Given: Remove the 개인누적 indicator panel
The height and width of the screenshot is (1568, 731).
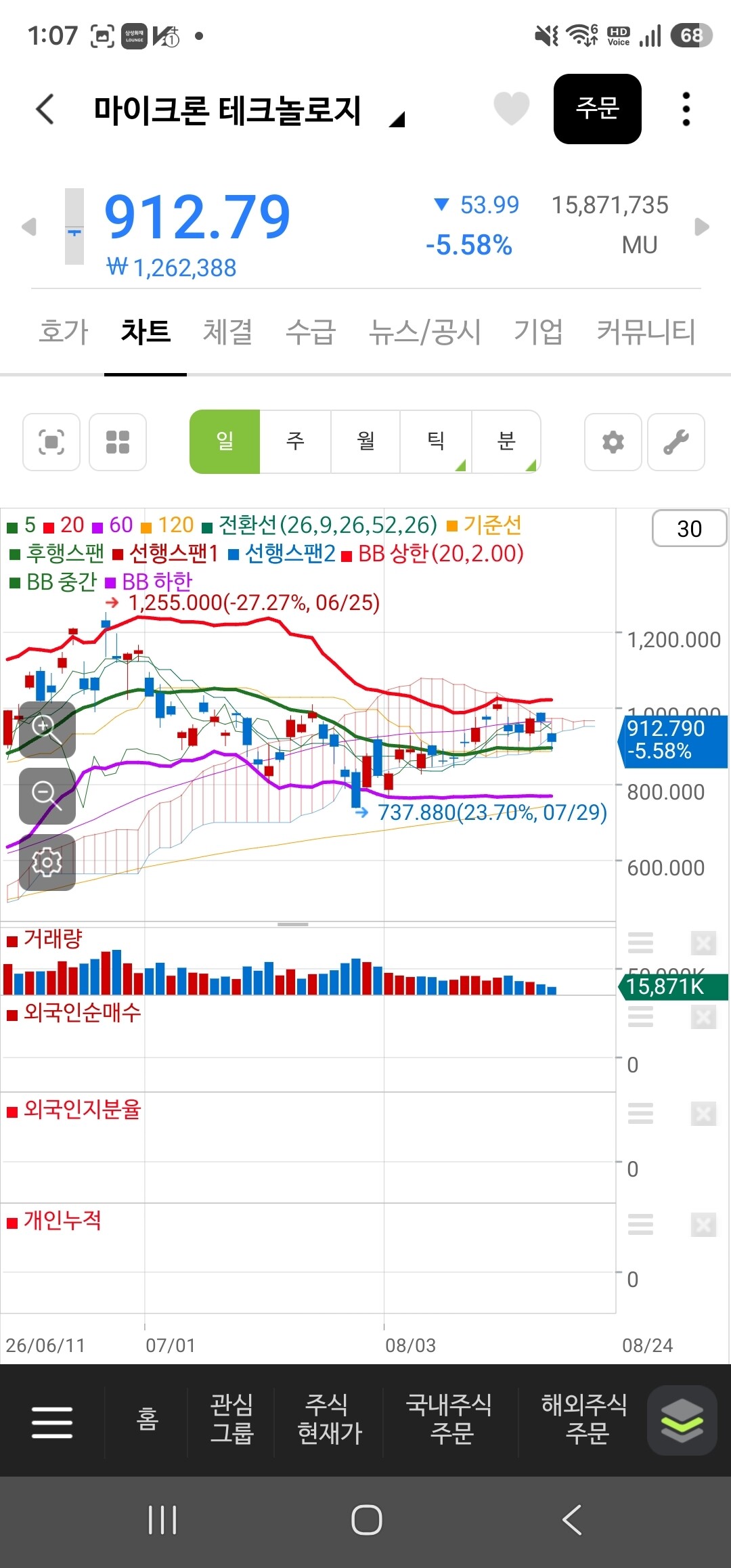Looking at the screenshot, I should [x=703, y=1225].
